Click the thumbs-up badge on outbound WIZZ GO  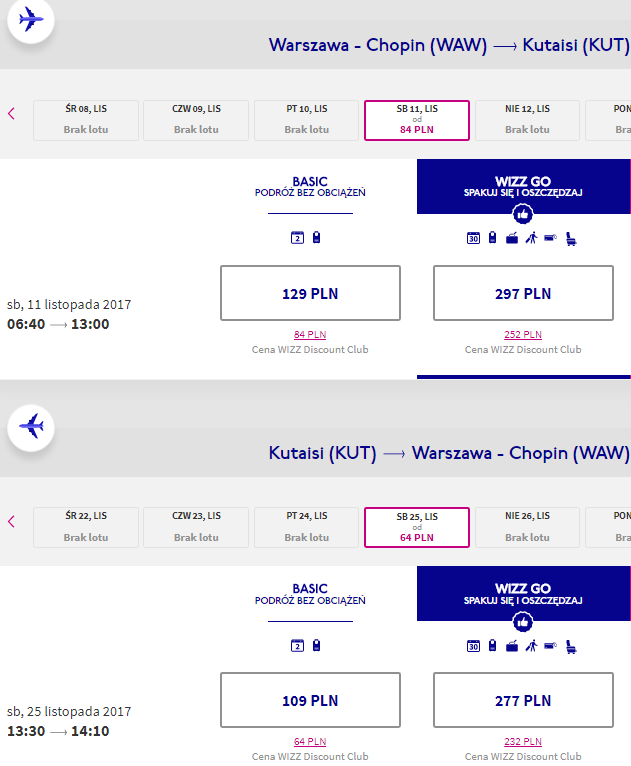[523, 214]
